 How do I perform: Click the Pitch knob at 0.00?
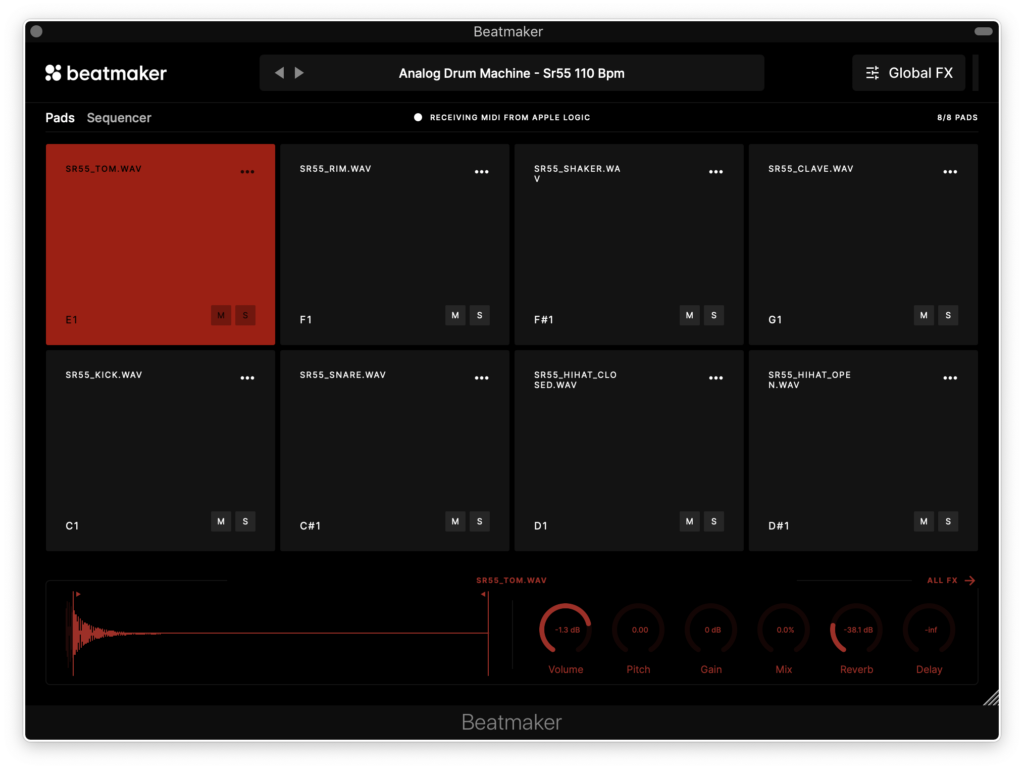639,629
